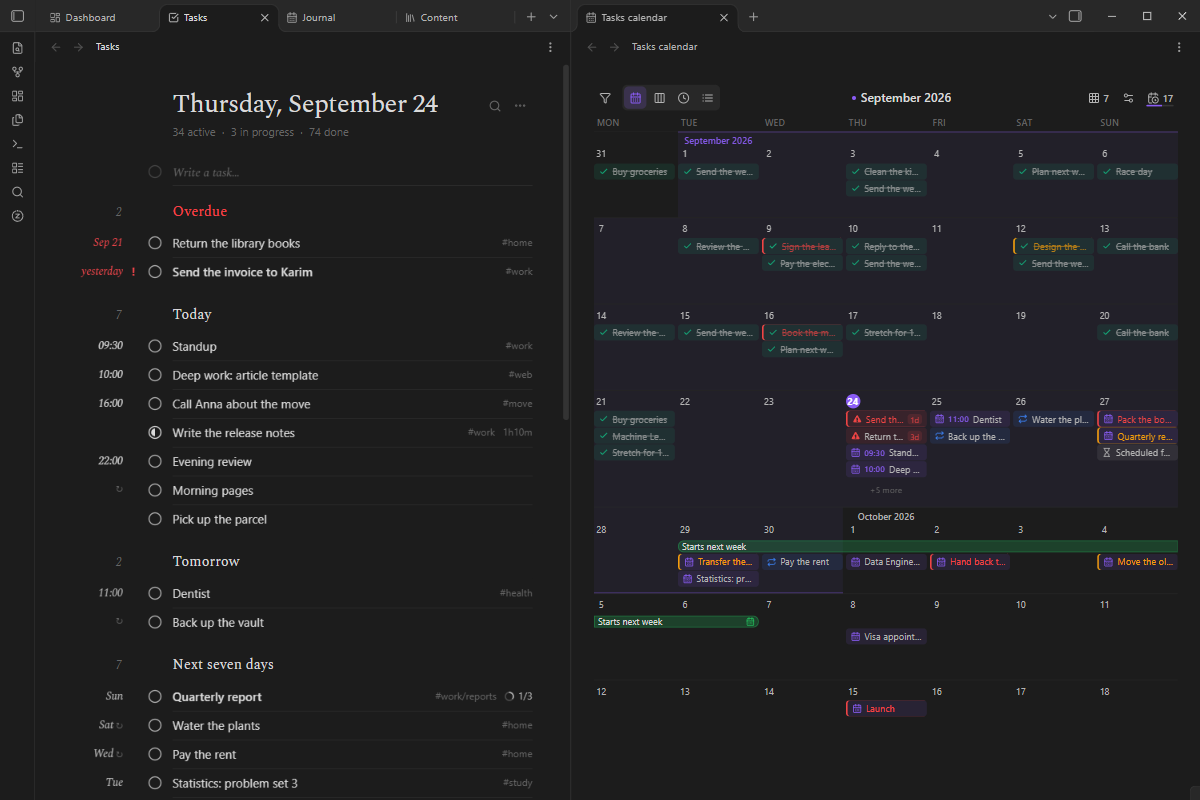Click the stacked pages icon in the ribbon
Image resolution: width=1200 pixels, height=800 pixels.
pyautogui.click(x=17, y=120)
